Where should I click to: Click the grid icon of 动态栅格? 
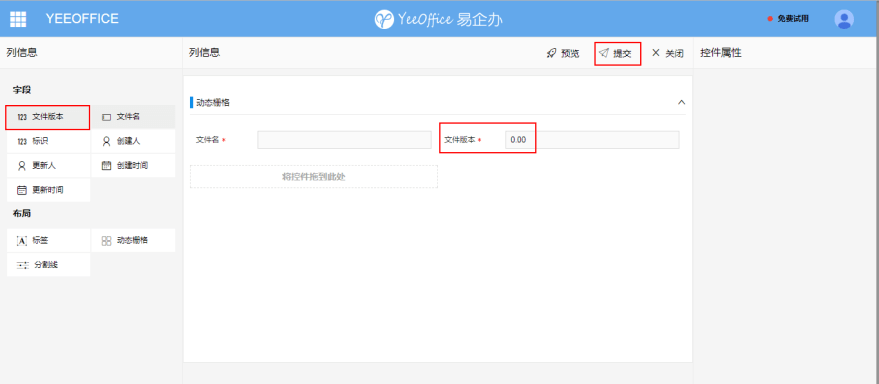pyautogui.click(x=107, y=240)
